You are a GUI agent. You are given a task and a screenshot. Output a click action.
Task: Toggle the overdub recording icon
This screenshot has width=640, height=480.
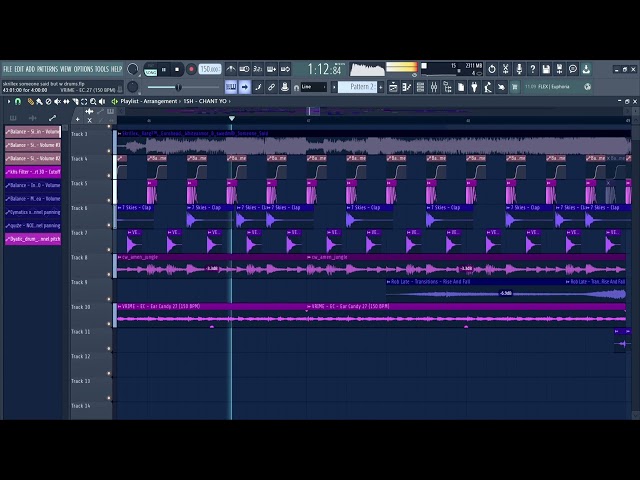coord(271,69)
